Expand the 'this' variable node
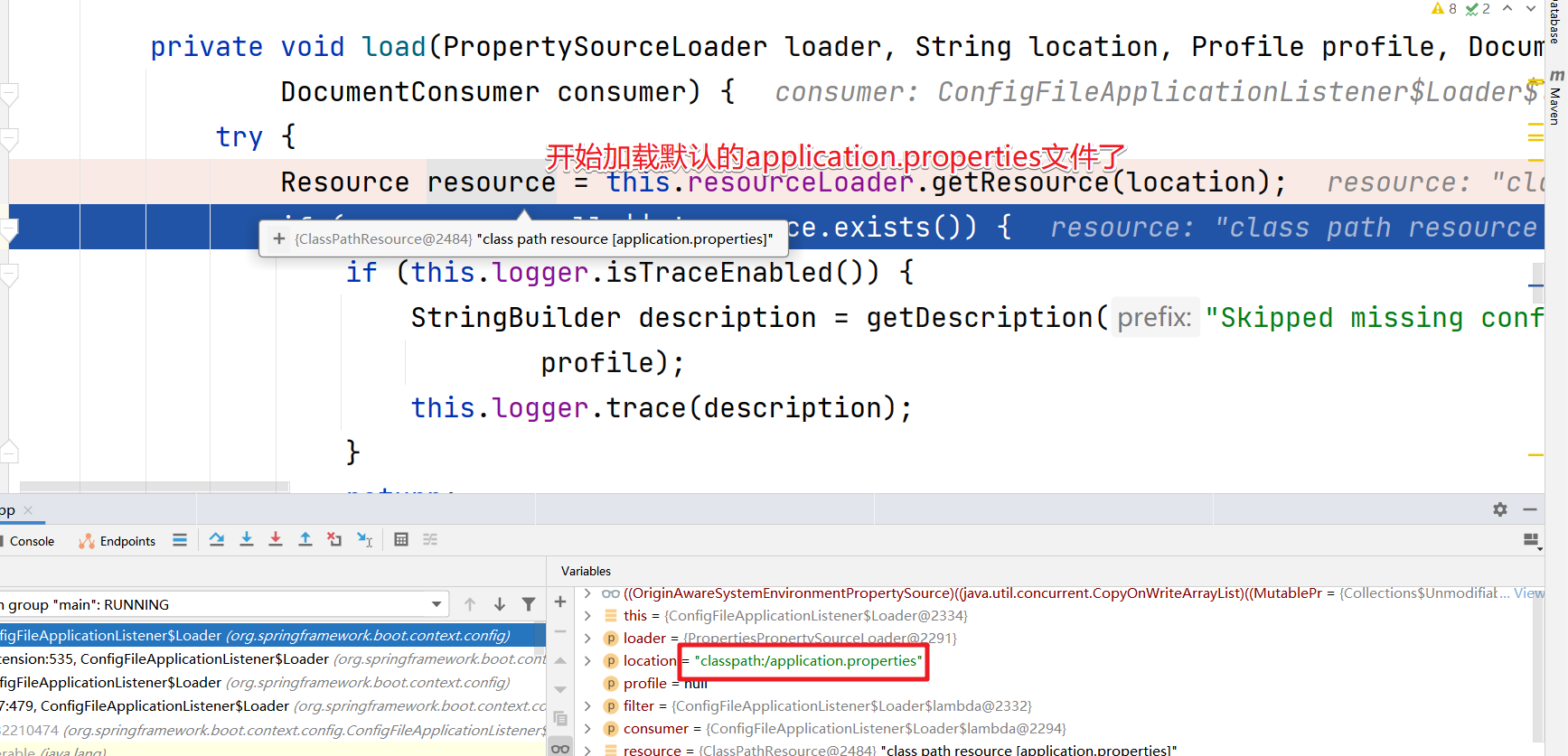The image size is (1568, 756). tap(587, 616)
